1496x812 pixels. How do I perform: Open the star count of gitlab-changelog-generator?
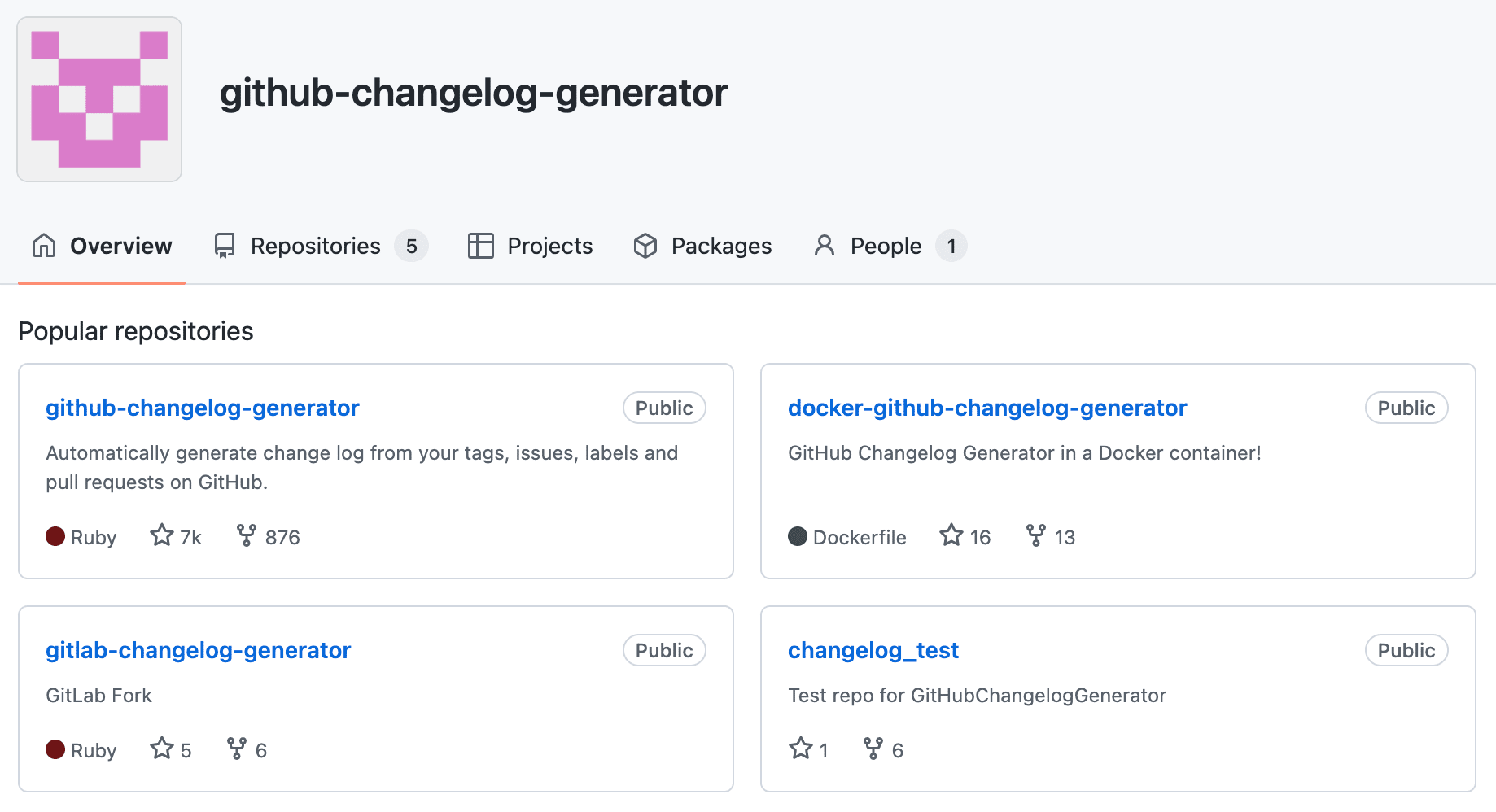click(x=171, y=750)
